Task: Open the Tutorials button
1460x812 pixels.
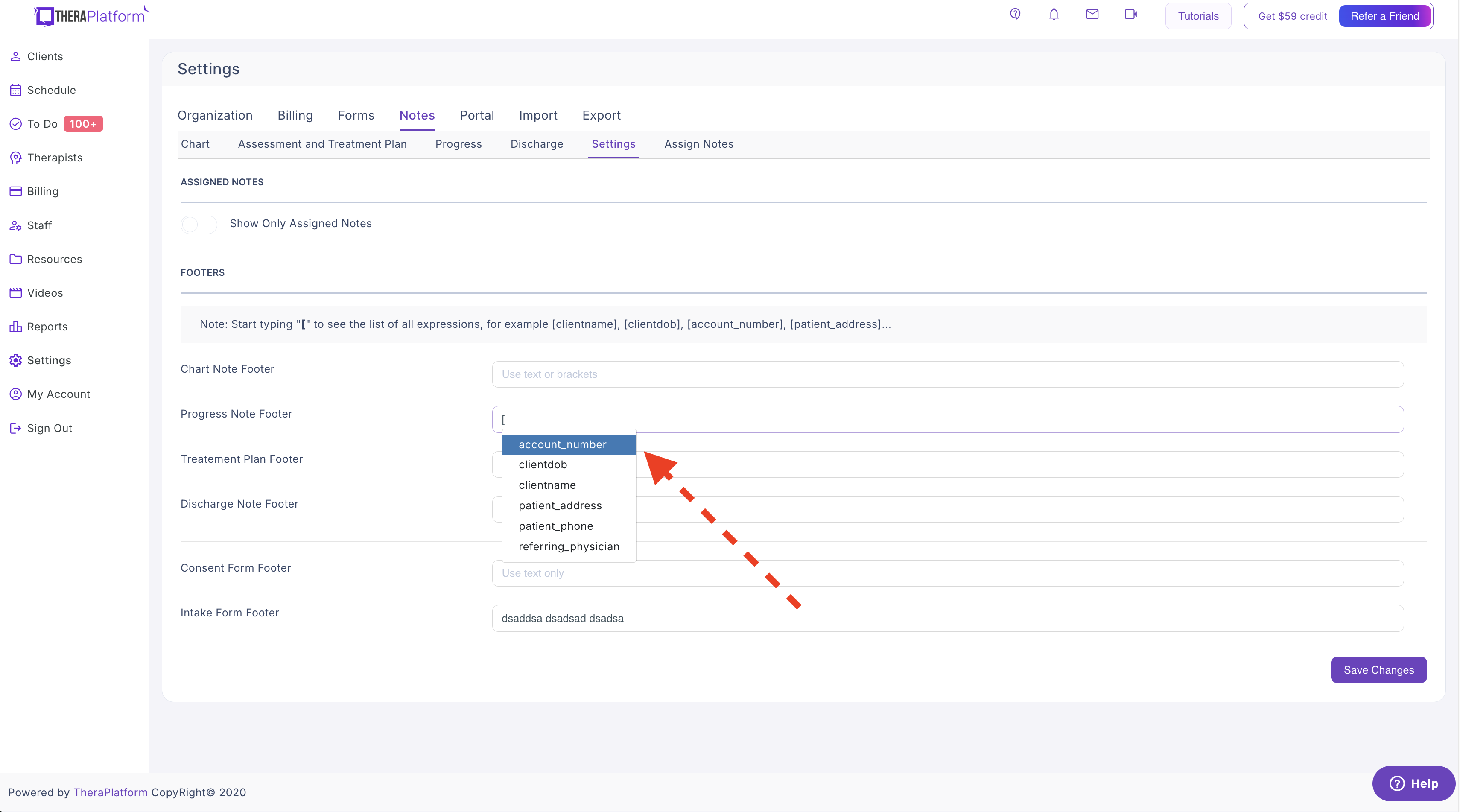Action: click(1197, 16)
